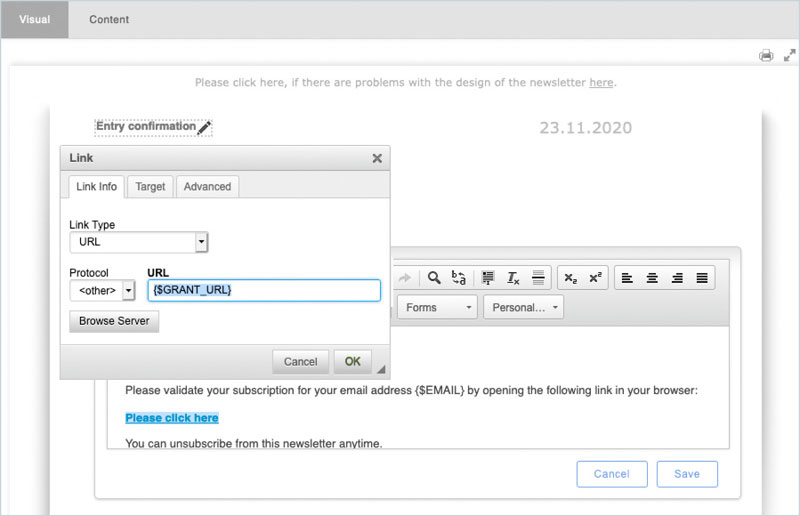Expand the Forms dropdown
The width and height of the screenshot is (800, 516).
click(x=438, y=308)
